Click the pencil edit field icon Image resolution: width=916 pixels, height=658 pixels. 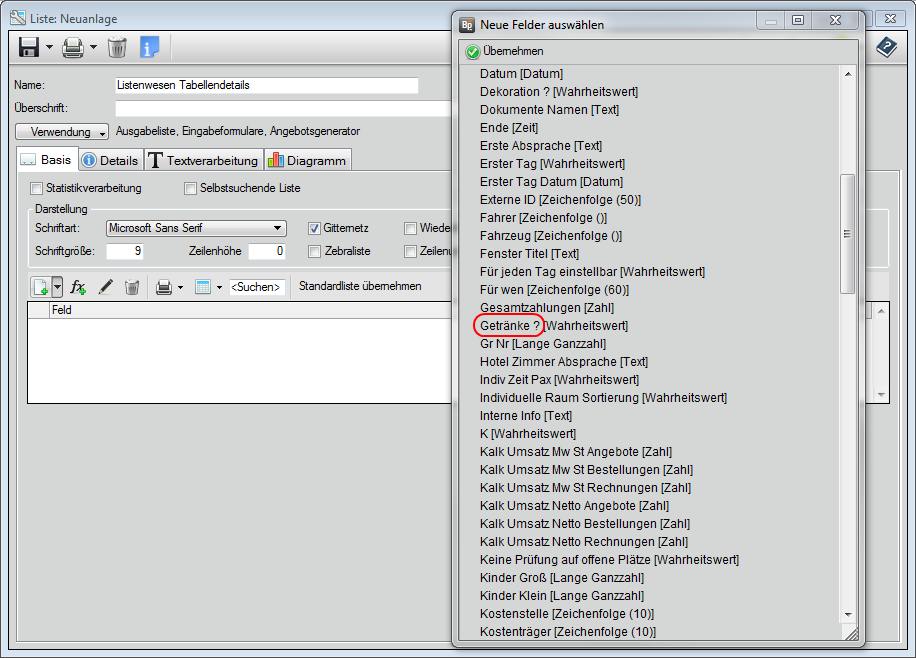(105, 287)
